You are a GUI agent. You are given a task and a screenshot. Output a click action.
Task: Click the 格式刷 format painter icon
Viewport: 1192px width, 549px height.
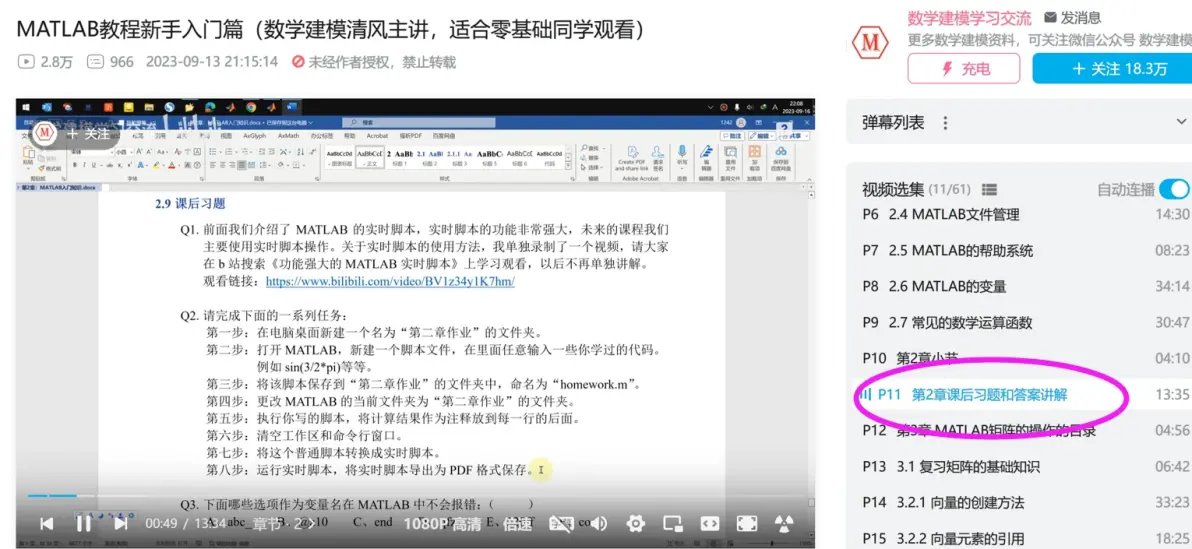pos(51,168)
